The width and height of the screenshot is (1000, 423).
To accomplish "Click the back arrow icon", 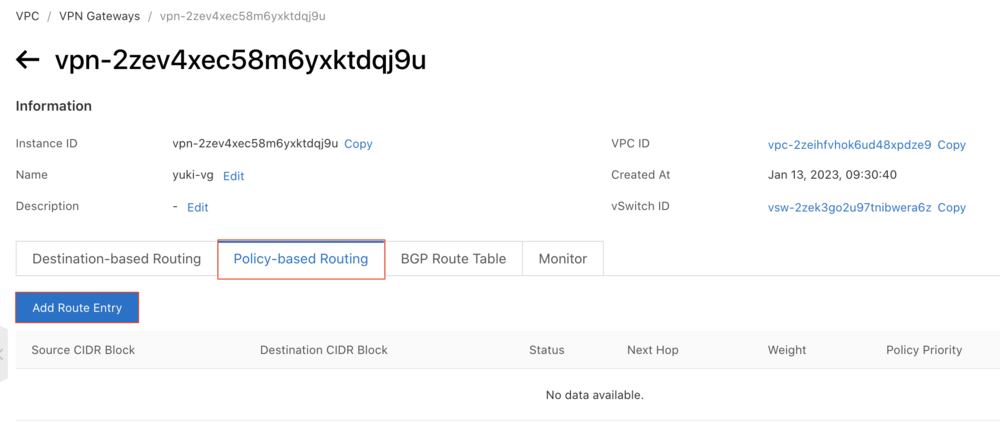I will (x=28, y=60).
